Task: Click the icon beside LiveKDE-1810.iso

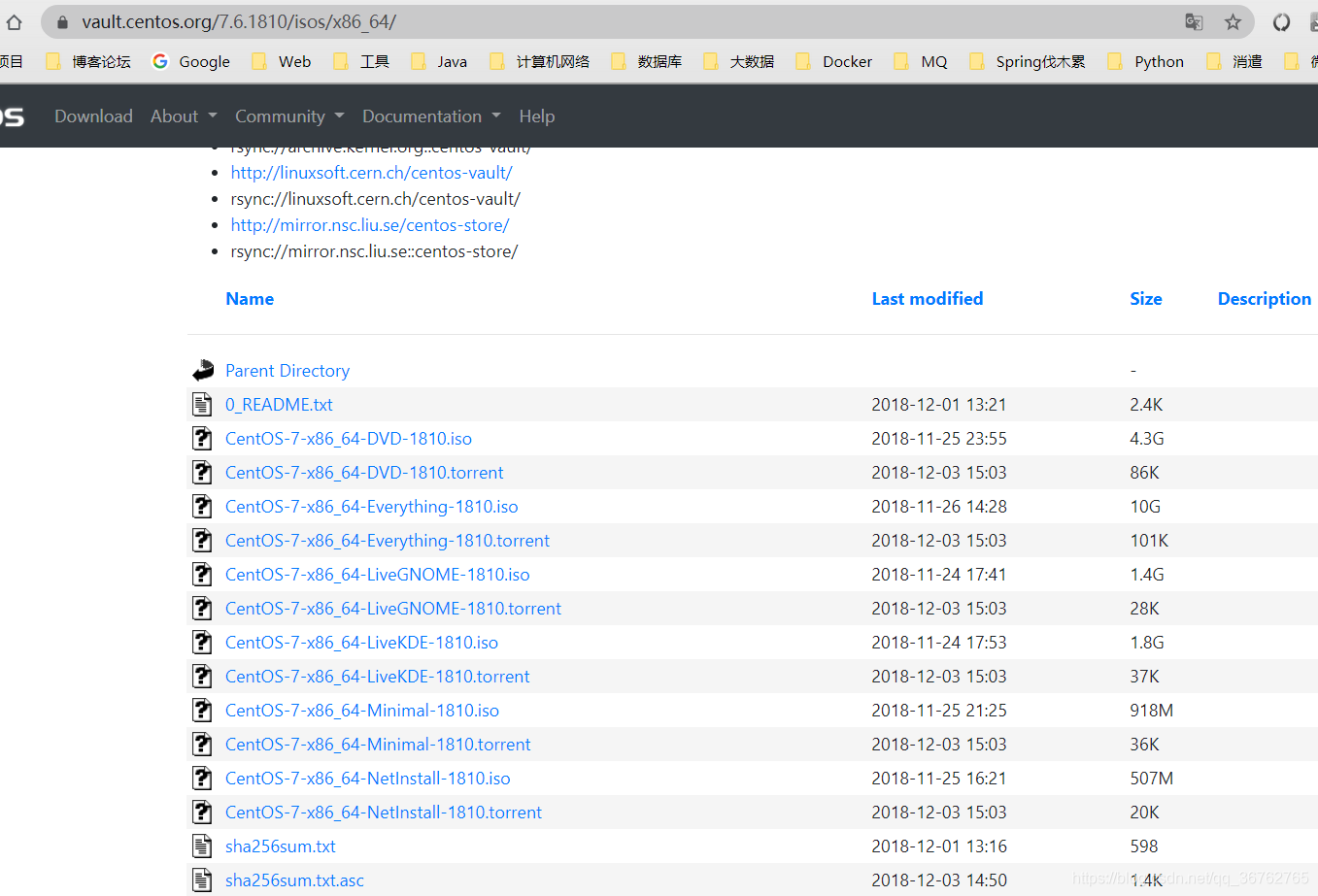Action: click(202, 642)
